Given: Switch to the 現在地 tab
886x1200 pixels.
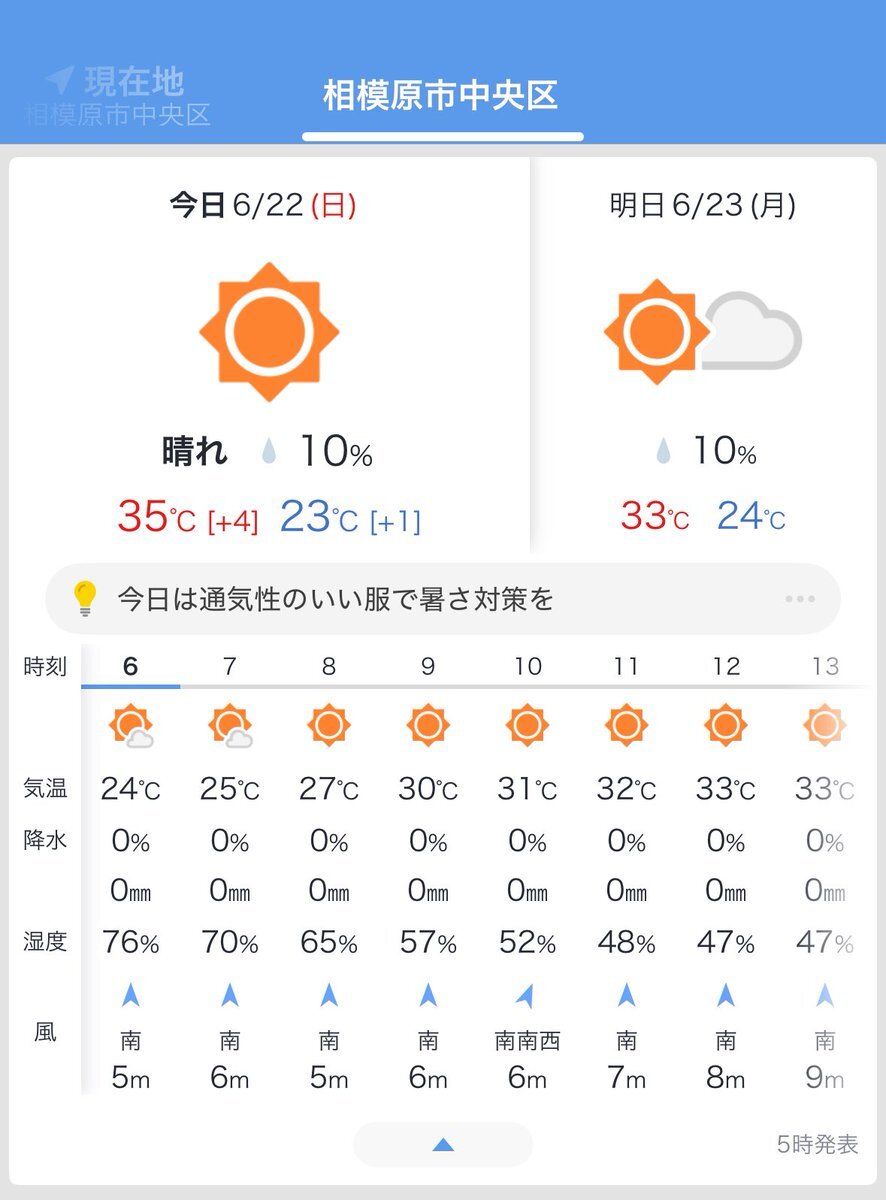Looking at the screenshot, I should pyautogui.click(x=118, y=96).
